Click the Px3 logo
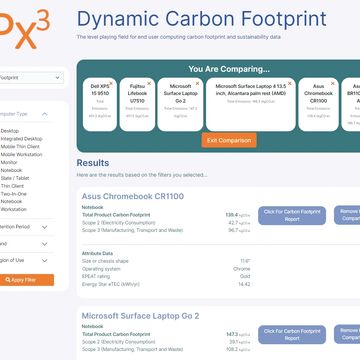The height and width of the screenshot is (360, 360). click(25, 28)
